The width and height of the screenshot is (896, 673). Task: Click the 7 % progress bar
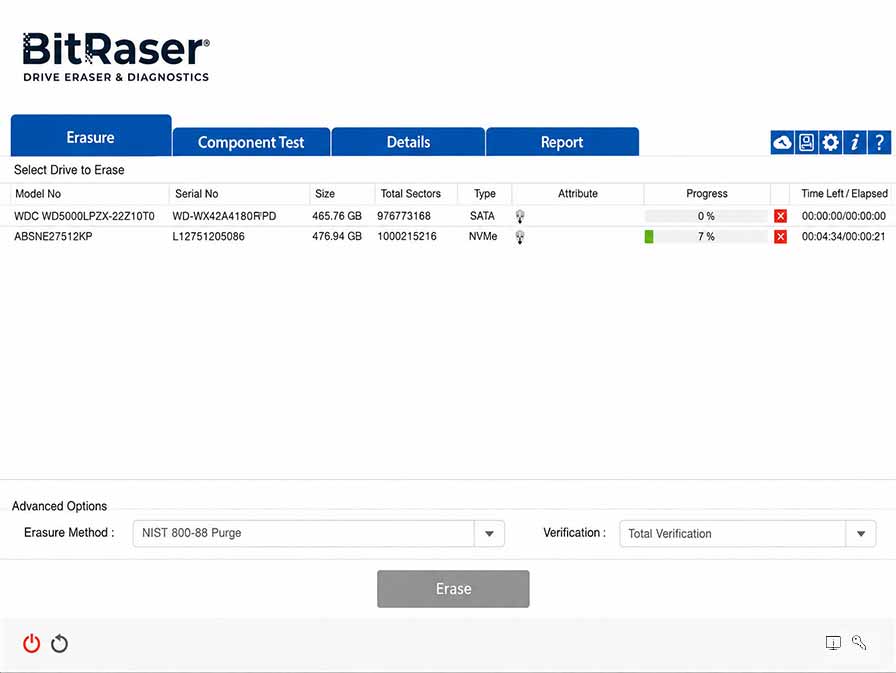click(706, 237)
